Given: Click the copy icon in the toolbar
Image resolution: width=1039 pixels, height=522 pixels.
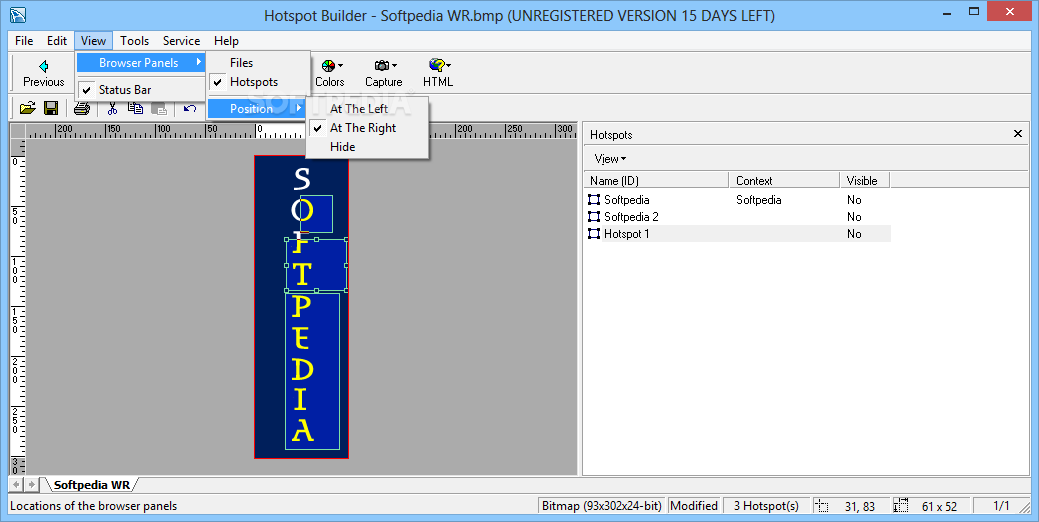Looking at the screenshot, I should point(136,108).
